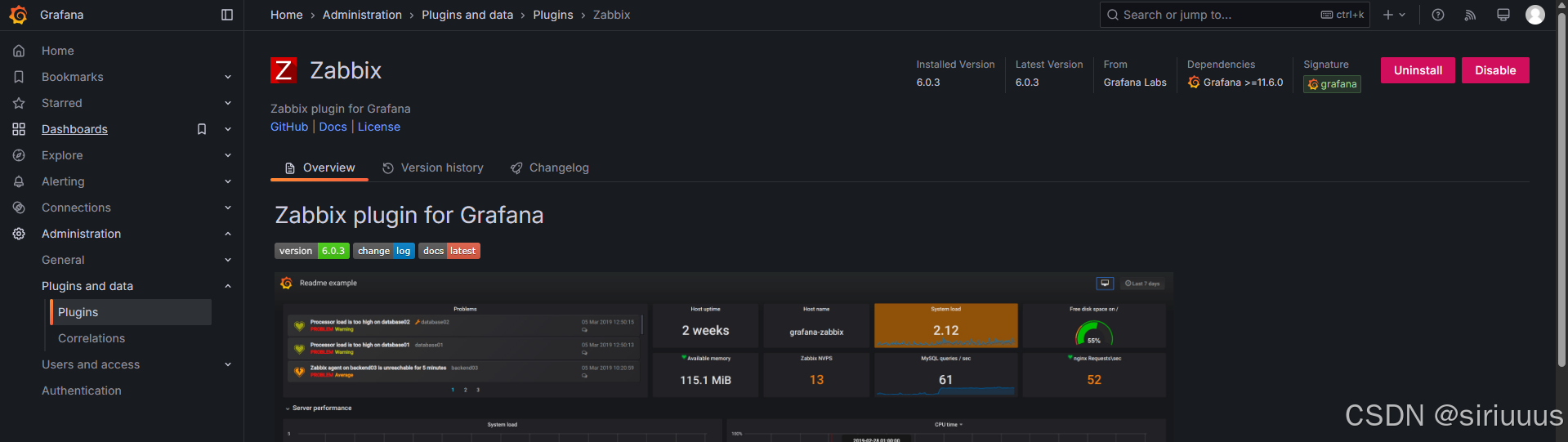Click the Connections icon in sidebar
1568x442 pixels.
point(19,208)
